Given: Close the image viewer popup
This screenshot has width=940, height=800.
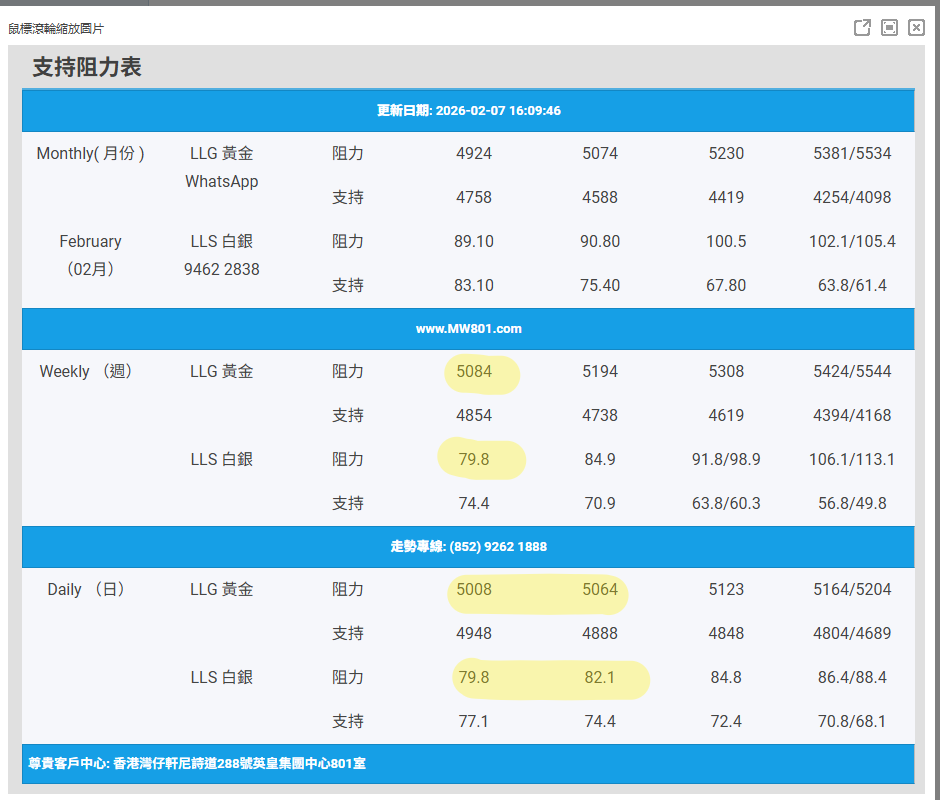Looking at the screenshot, I should (916, 27).
